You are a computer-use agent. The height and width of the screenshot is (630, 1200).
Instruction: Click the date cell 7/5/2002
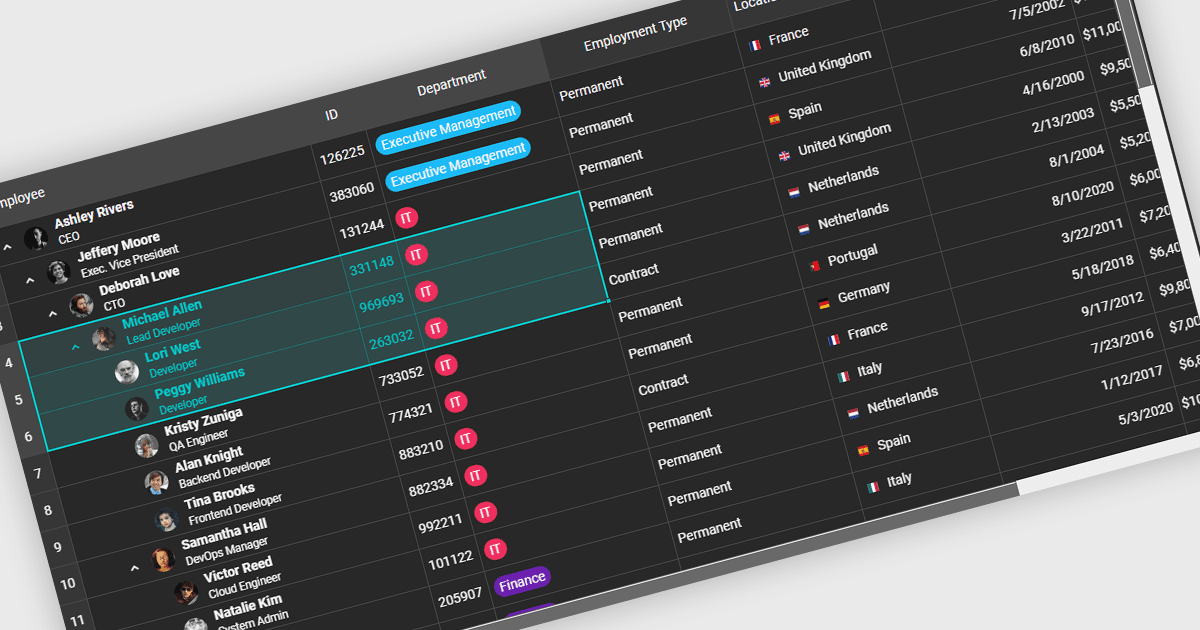(1037, 11)
